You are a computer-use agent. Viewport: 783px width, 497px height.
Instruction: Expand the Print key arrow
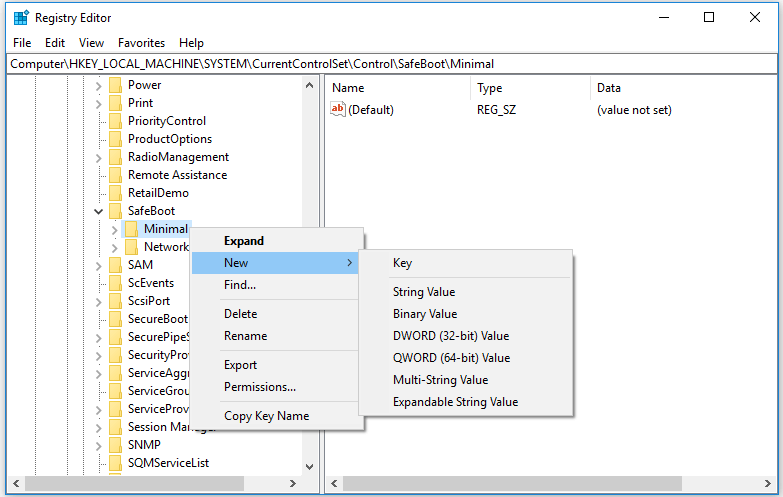point(98,103)
